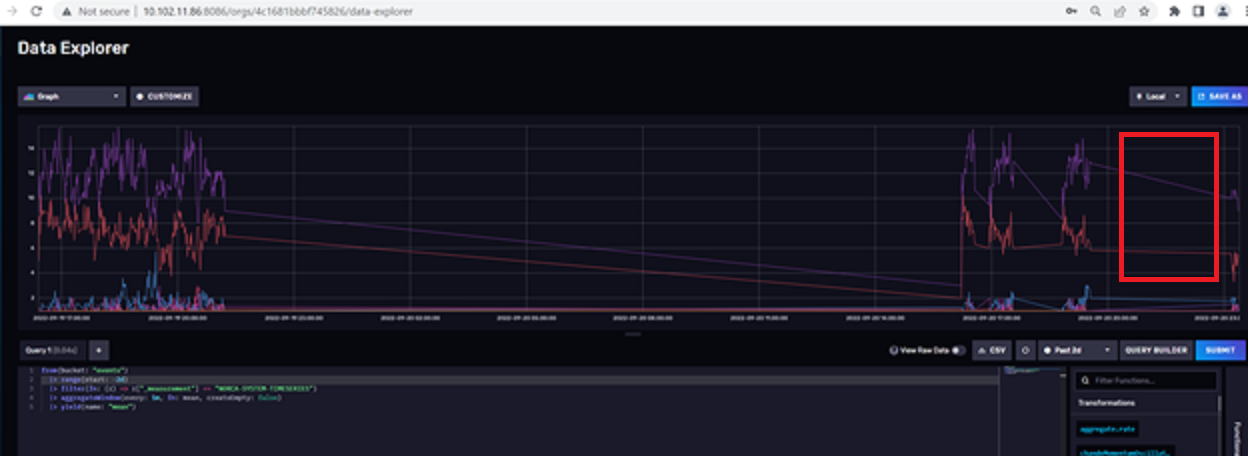Image resolution: width=1248 pixels, height=456 pixels.
Task: Click the CUSTOMIZE button
Action: coord(165,97)
